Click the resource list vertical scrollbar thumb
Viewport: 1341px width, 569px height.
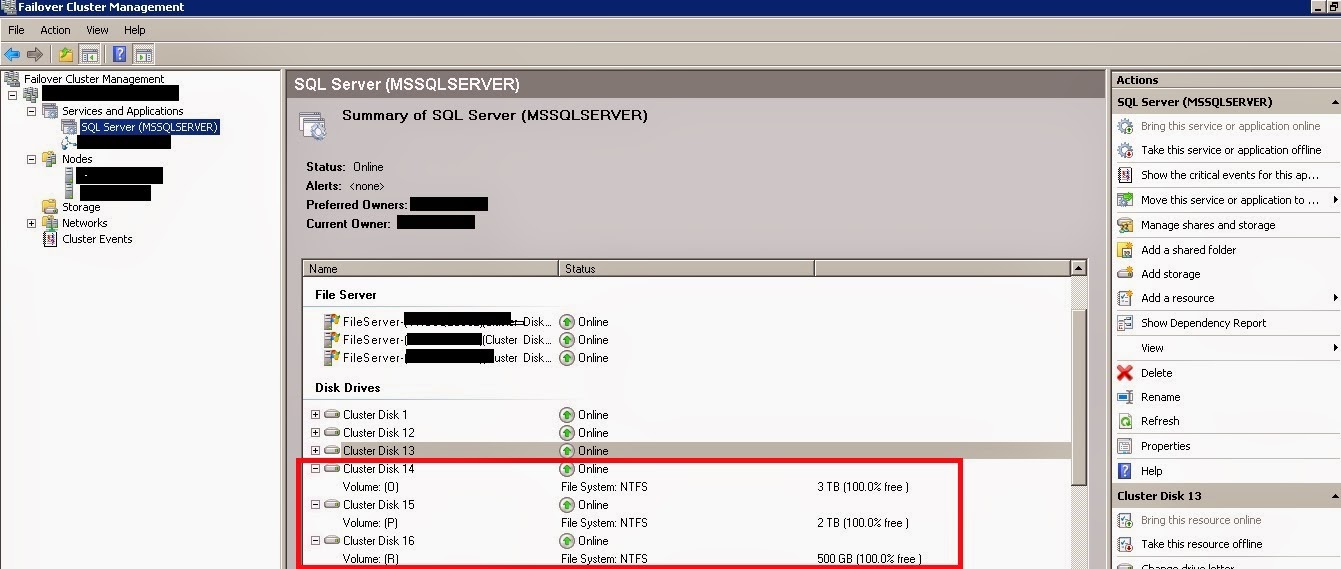coord(1078,398)
